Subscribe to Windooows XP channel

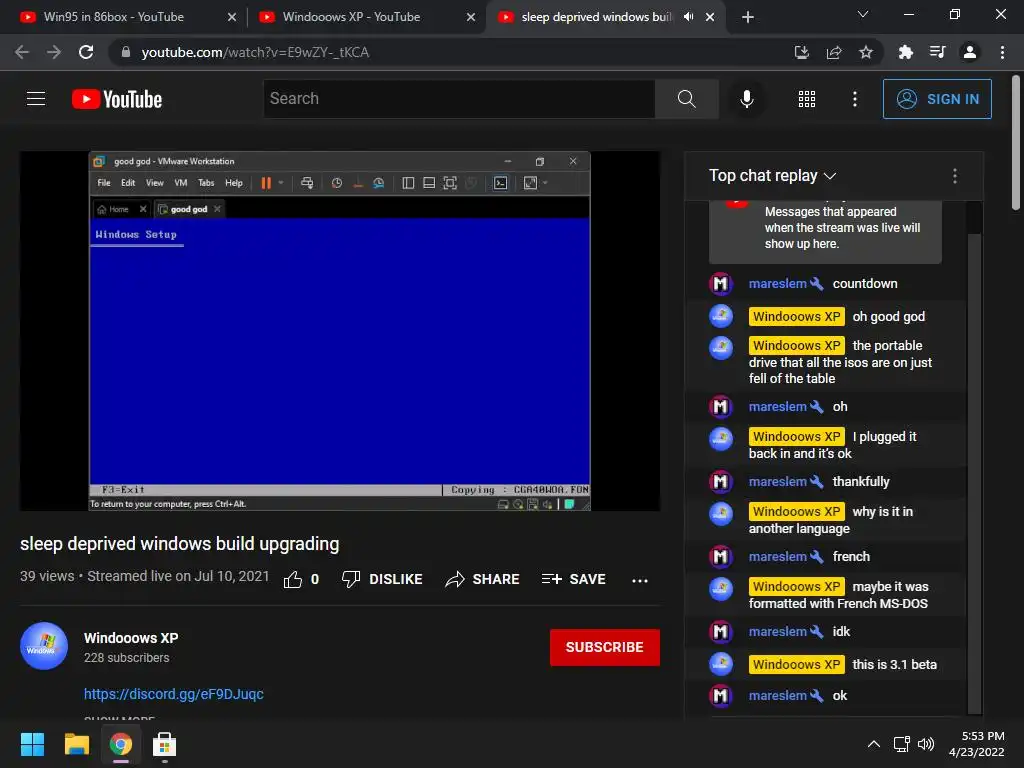click(605, 647)
